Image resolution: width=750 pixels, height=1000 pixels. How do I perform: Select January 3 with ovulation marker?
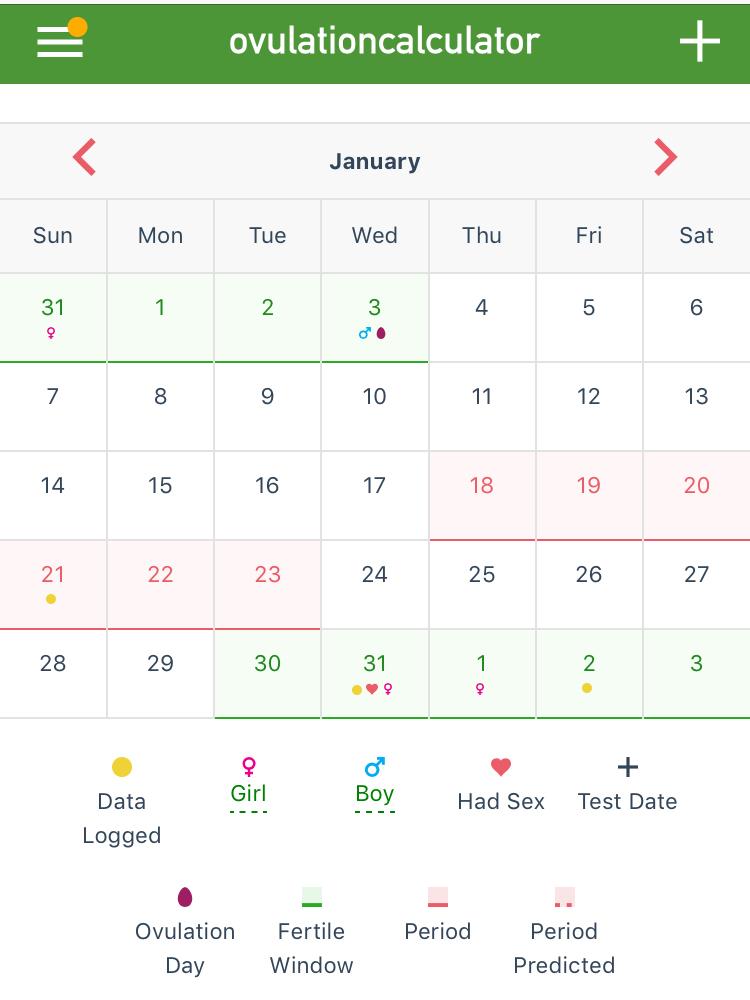tap(374, 318)
